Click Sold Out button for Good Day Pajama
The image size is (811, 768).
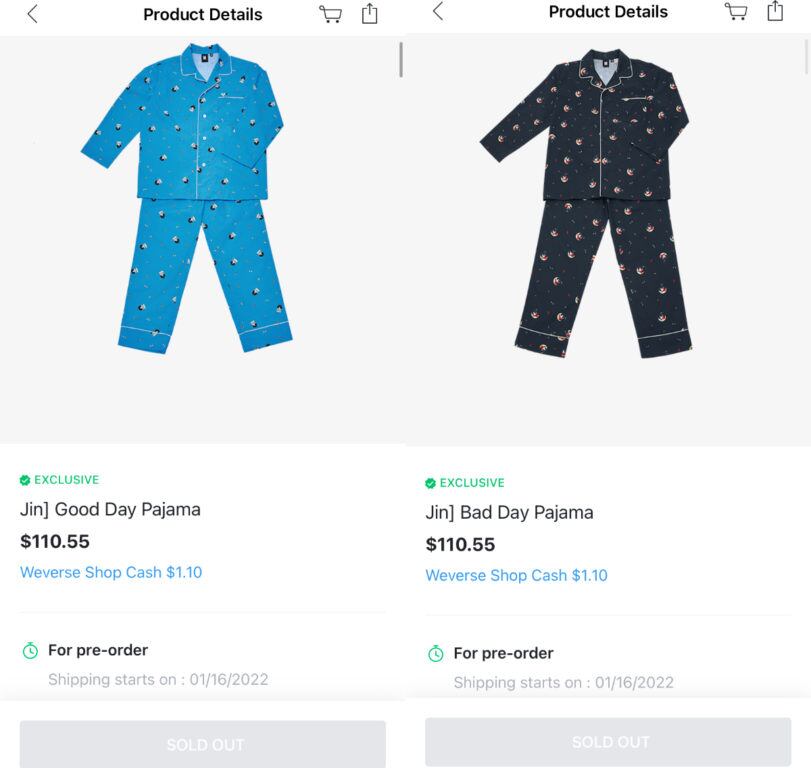pos(203,744)
